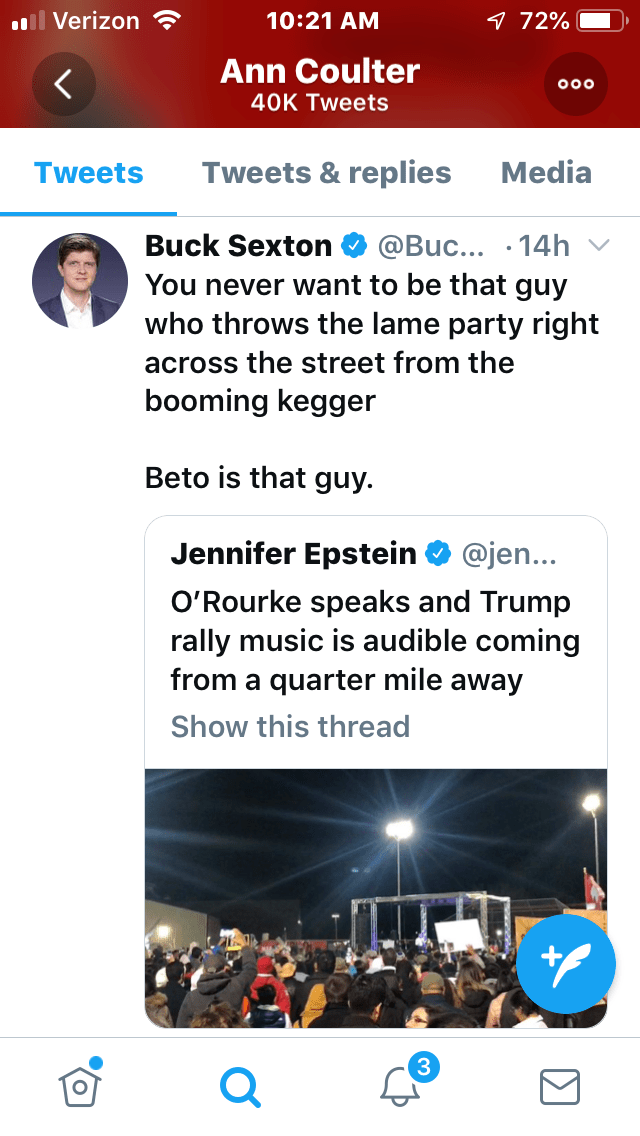Tap the compose new tweet button
640x1136 pixels.
click(566, 963)
